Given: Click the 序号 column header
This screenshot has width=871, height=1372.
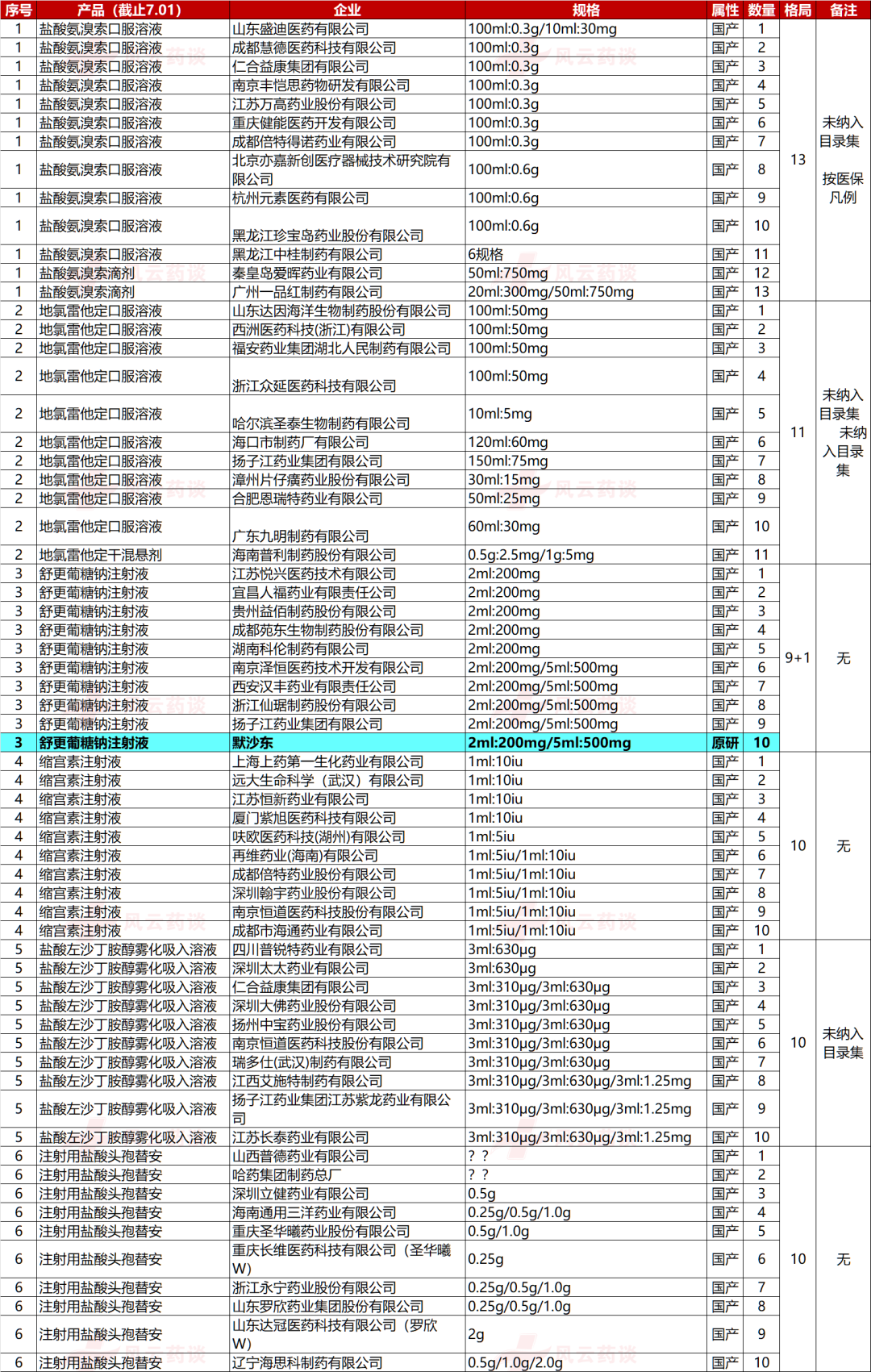Looking at the screenshot, I should point(19,10).
